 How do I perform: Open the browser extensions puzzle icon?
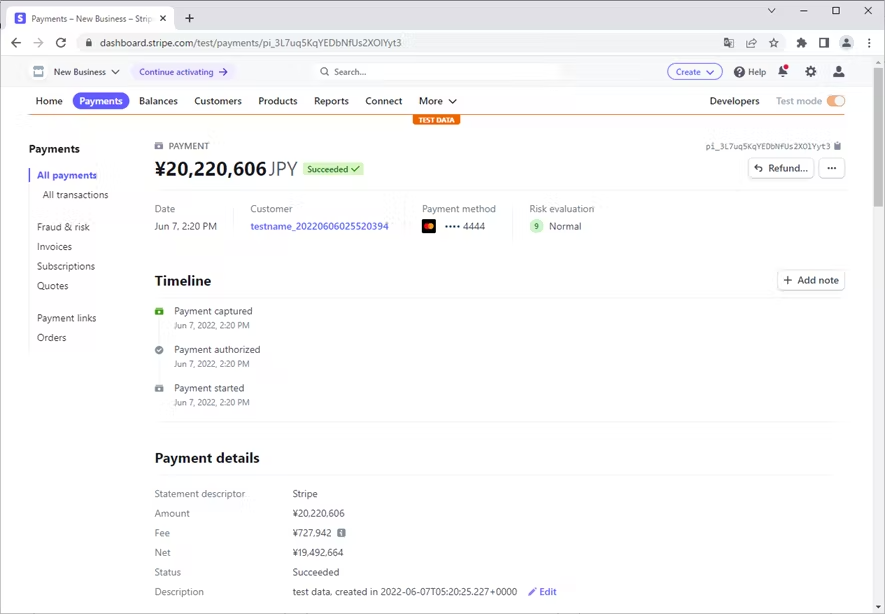pos(801,43)
